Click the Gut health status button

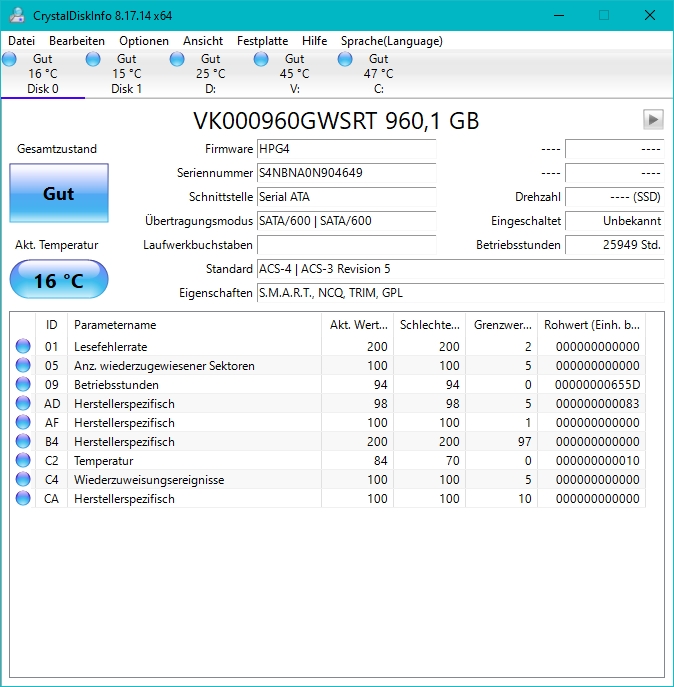click(x=59, y=193)
